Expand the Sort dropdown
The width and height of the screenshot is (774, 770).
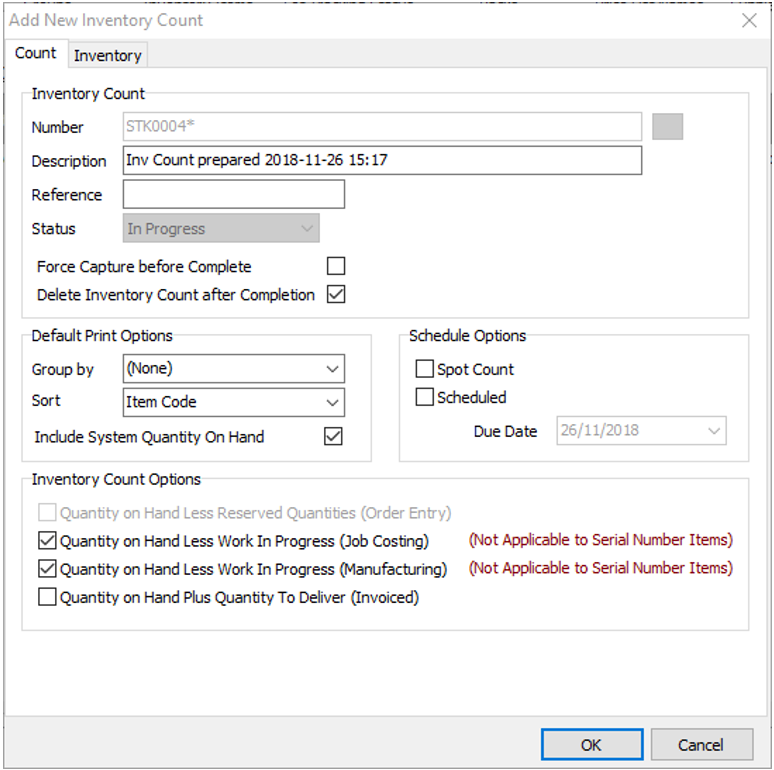(x=233, y=402)
